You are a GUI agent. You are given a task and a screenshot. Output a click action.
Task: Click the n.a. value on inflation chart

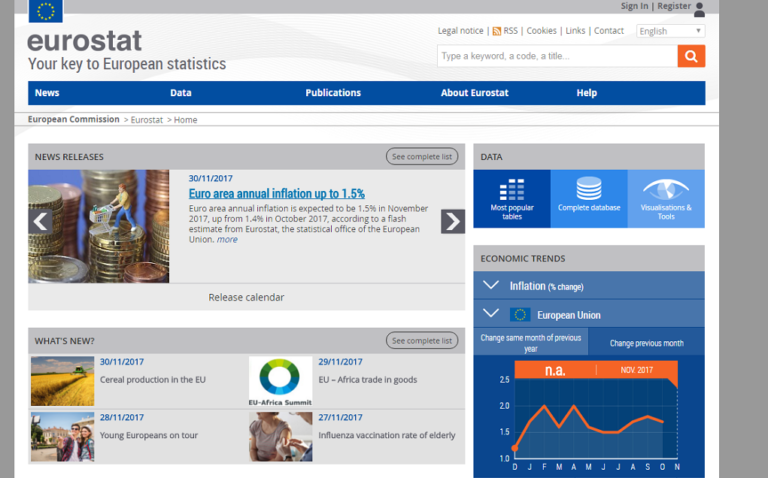[x=555, y=370]
